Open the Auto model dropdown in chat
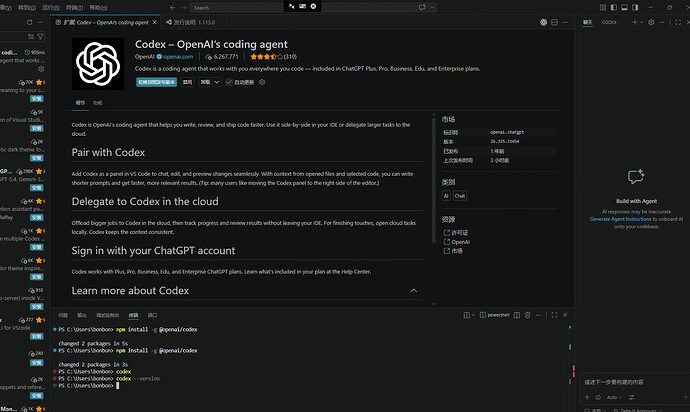Viewport: 690px width, 412px height. pos(614,397)
